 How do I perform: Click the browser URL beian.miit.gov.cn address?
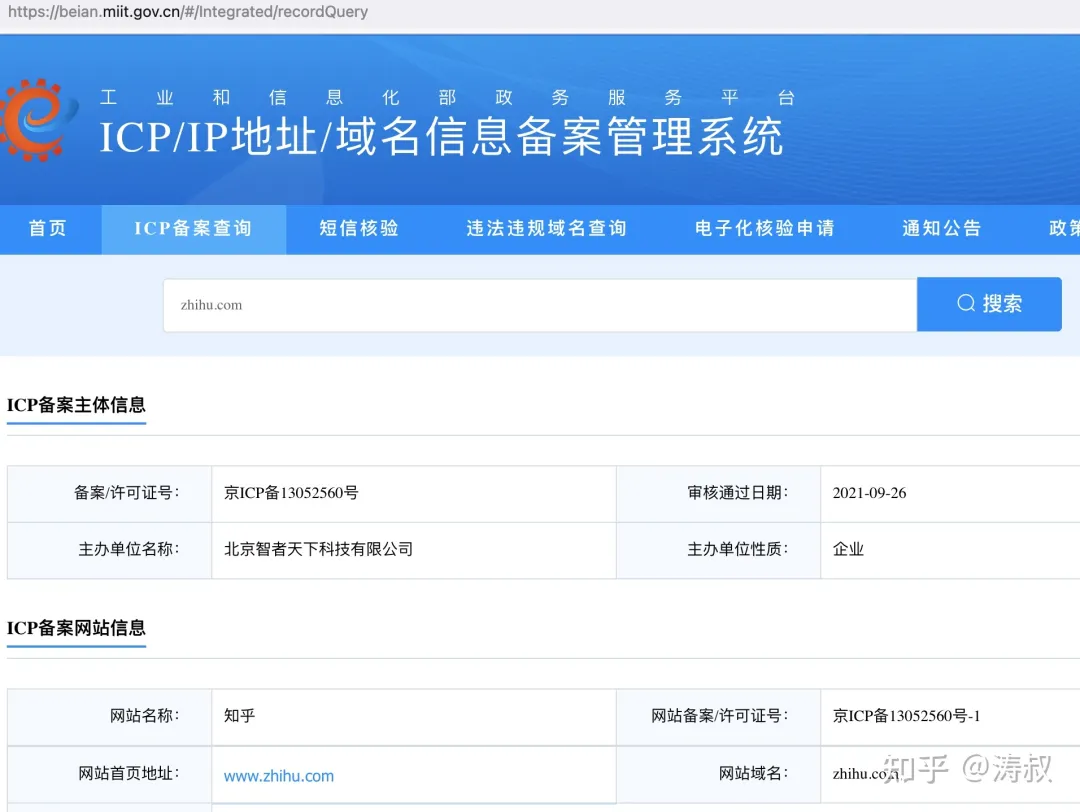point(188,12)
